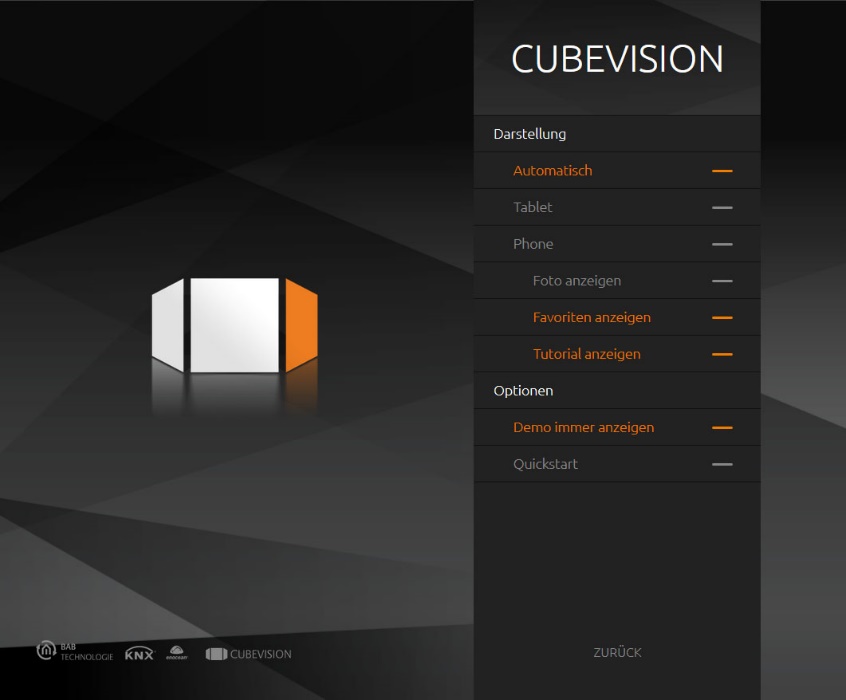Click the Optionen section header

click(x=523, y=391)
